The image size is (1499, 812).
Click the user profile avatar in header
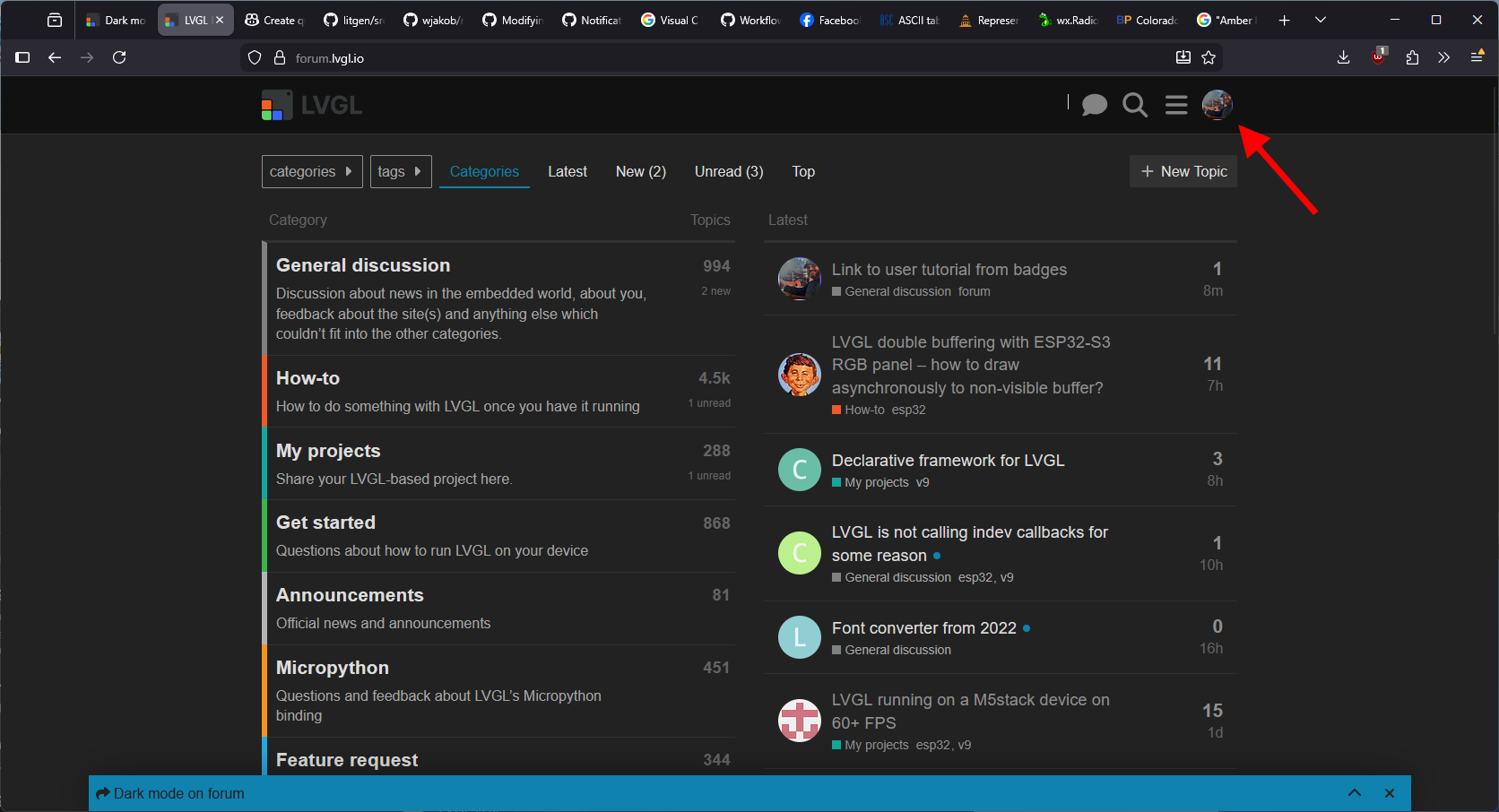(x=1217, y=105)
